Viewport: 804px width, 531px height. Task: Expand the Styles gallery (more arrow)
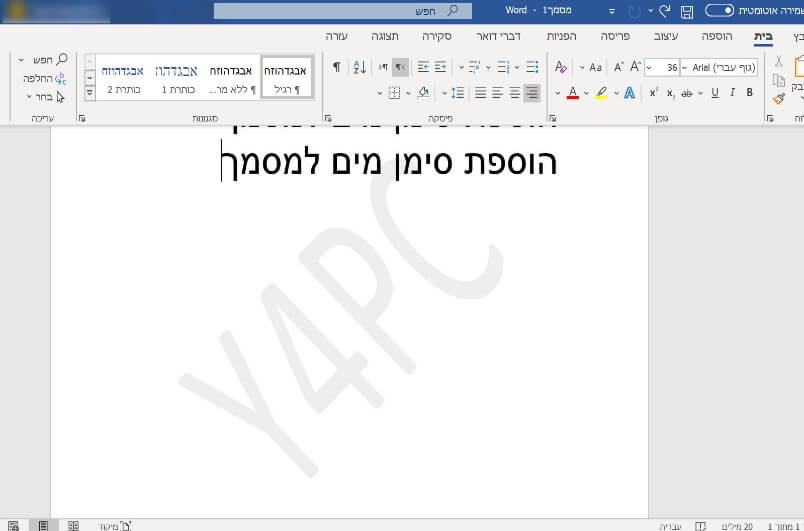point(90,93)
